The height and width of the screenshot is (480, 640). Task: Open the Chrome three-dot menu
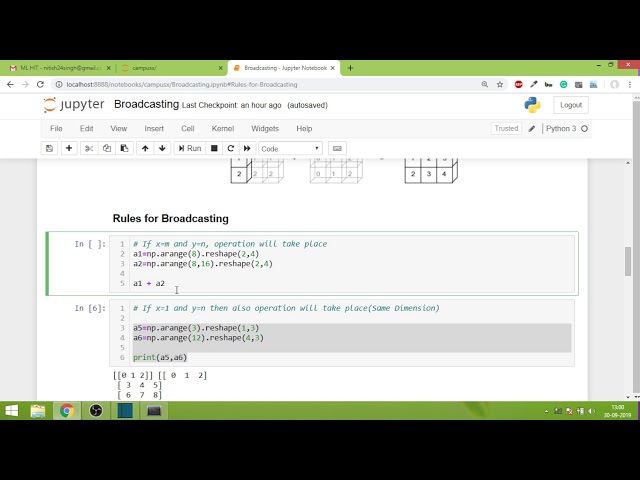[630, 84]
